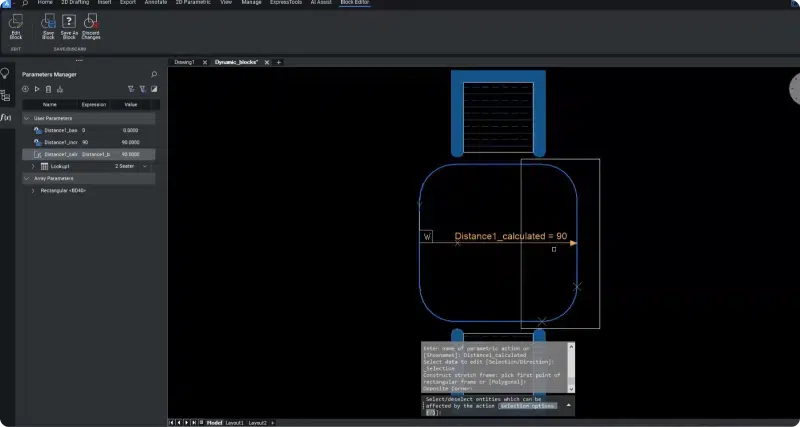Click the delete parameter trash icon
This screenshot has height=427, width=800.
(49, 89)
